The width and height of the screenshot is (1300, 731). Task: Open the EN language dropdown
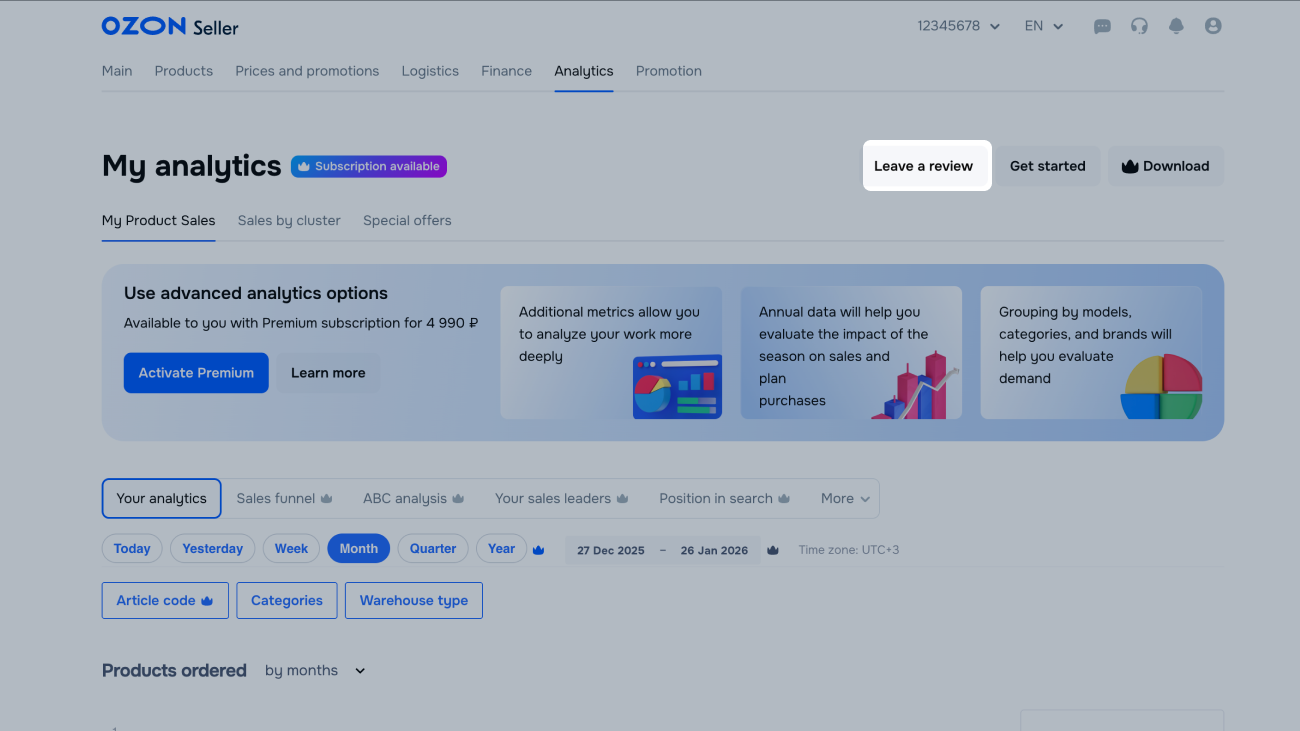click(1043, 27)
